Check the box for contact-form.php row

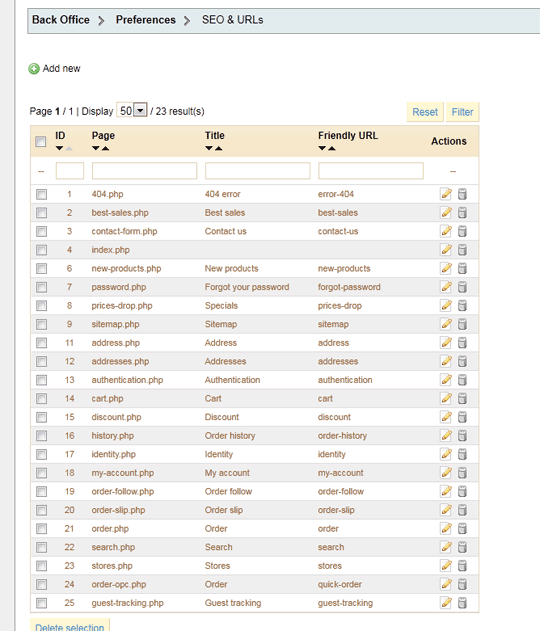[41, 231]
